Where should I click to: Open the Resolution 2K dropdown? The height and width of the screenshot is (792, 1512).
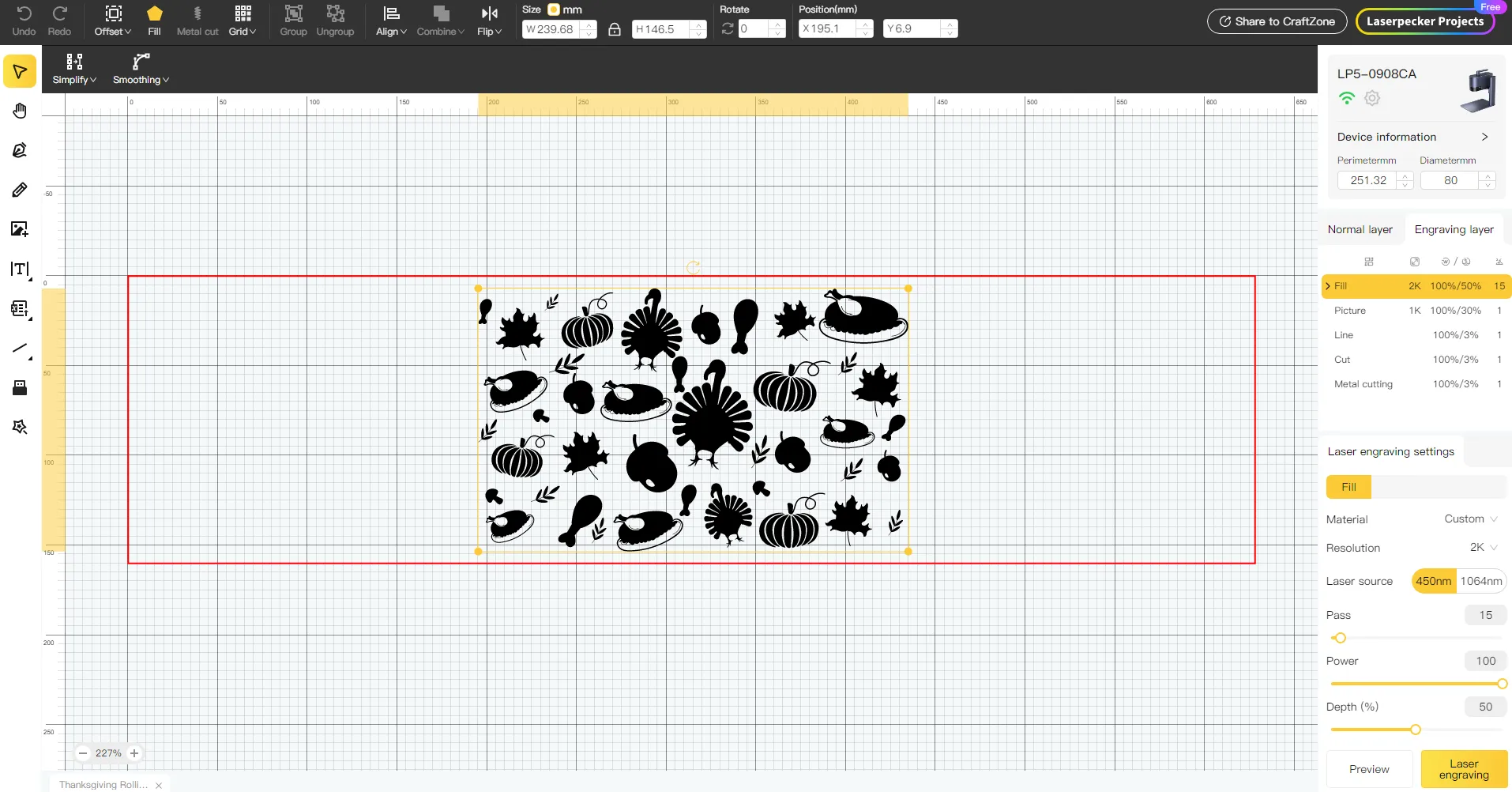pyautogui.click(x=1483, y=548)
